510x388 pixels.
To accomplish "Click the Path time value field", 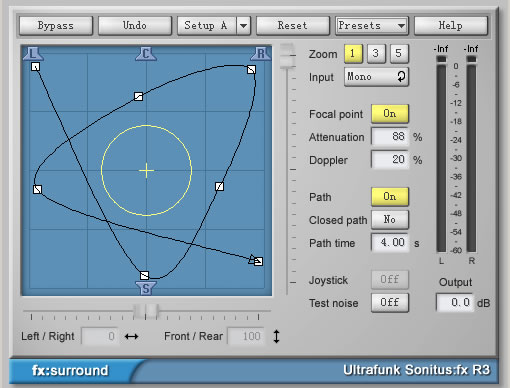I will [390, 243].
